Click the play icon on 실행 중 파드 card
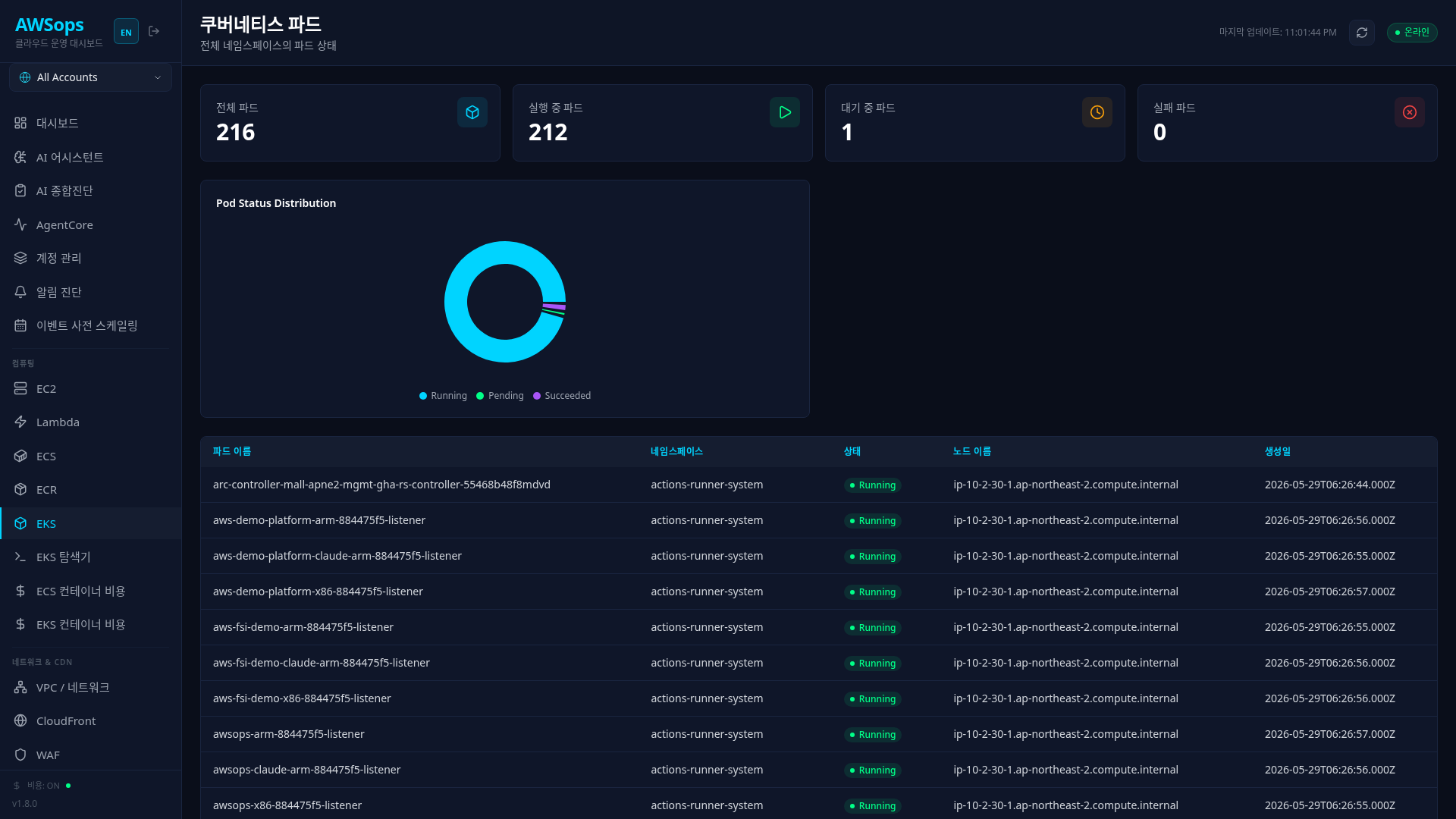This screenshot has height=819, width=1456. point(785,112)
